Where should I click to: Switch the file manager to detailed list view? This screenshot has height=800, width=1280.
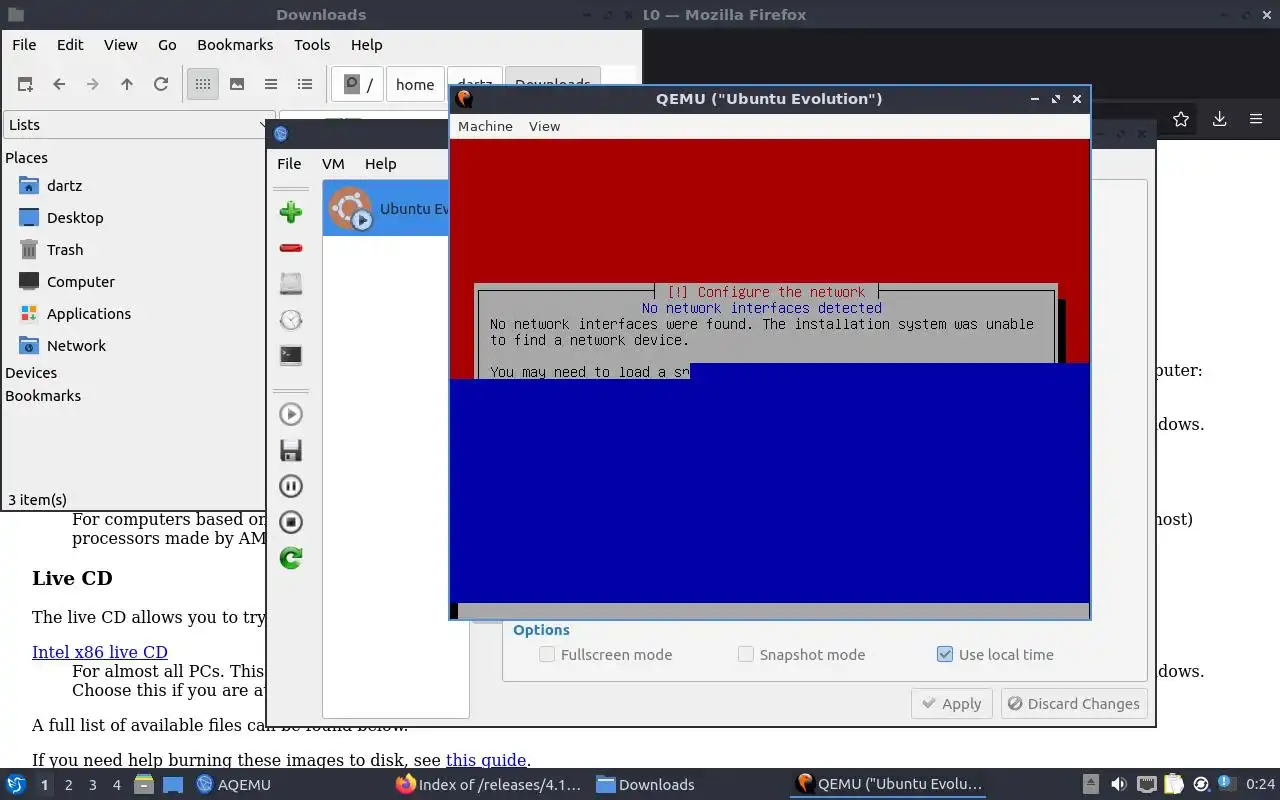(305, 84)
